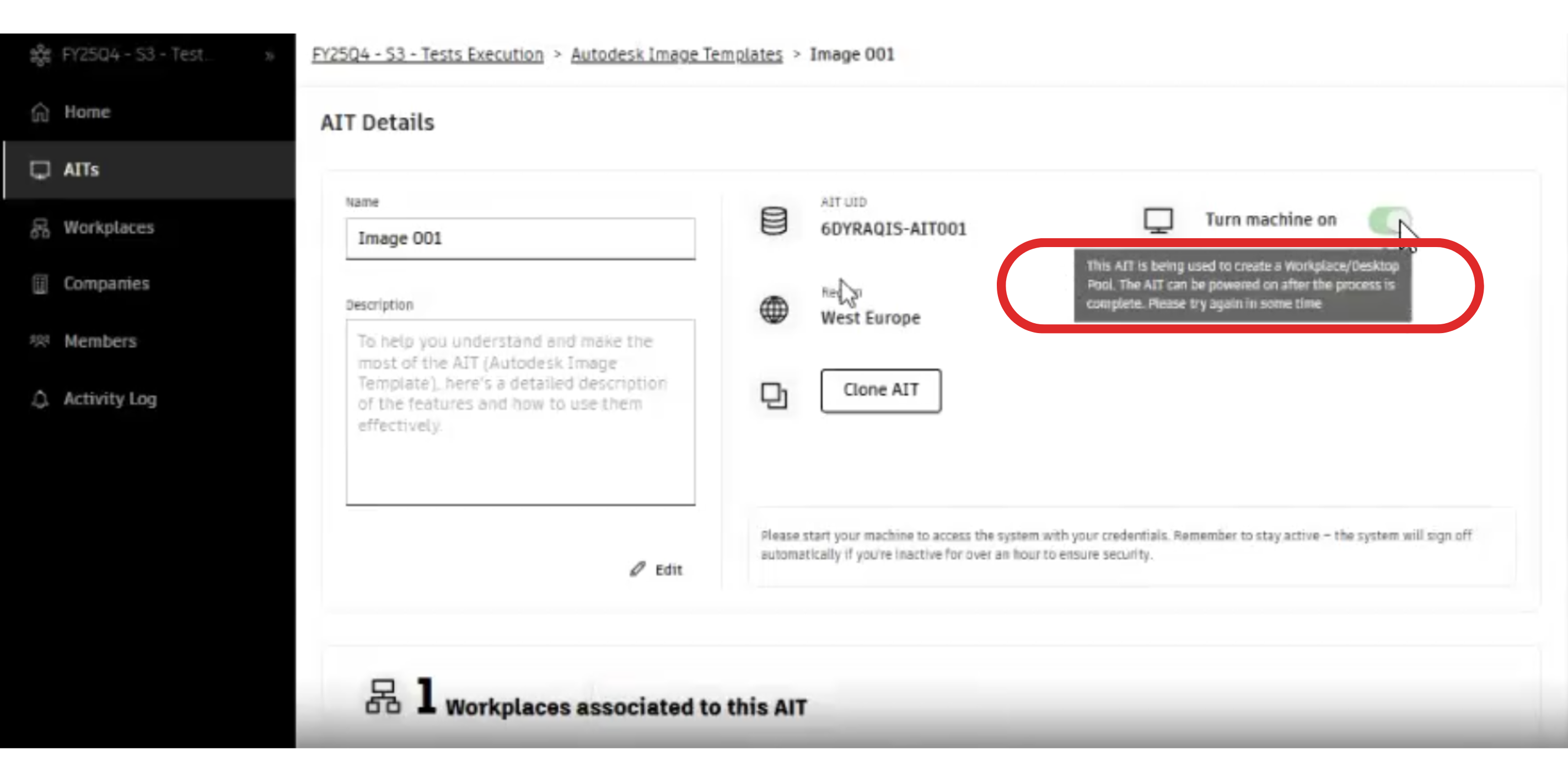
Task: Click the Name input field
Action: (520, 239)
